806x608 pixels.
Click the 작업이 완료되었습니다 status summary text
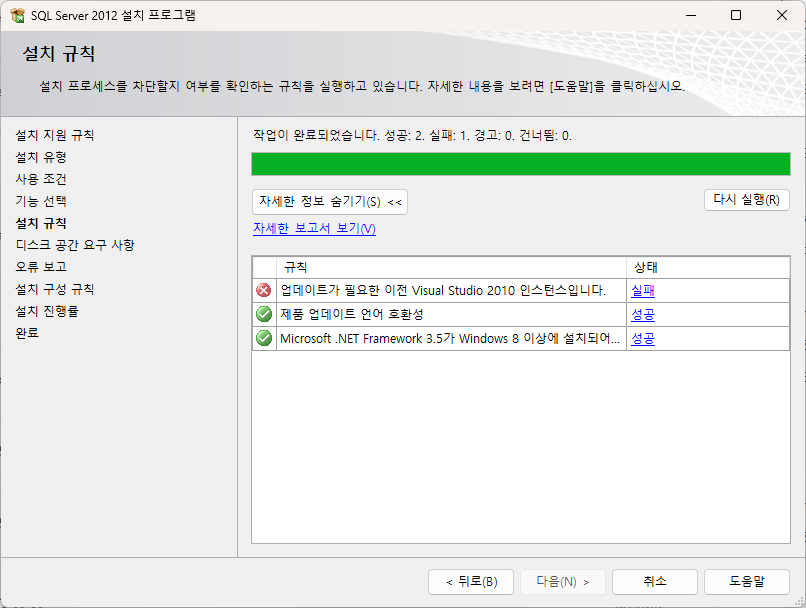tap(412, 136)
